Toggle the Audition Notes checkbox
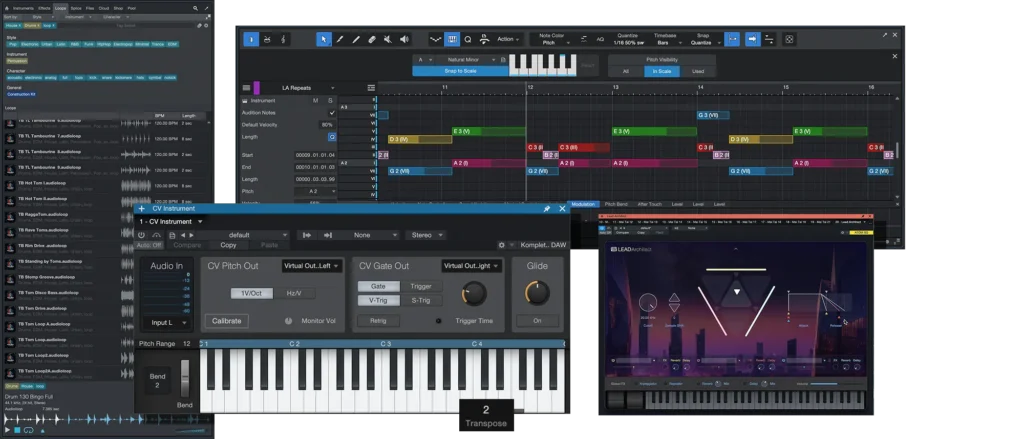1024x439 pixels. pyautogui.click(x=332, y=112)
